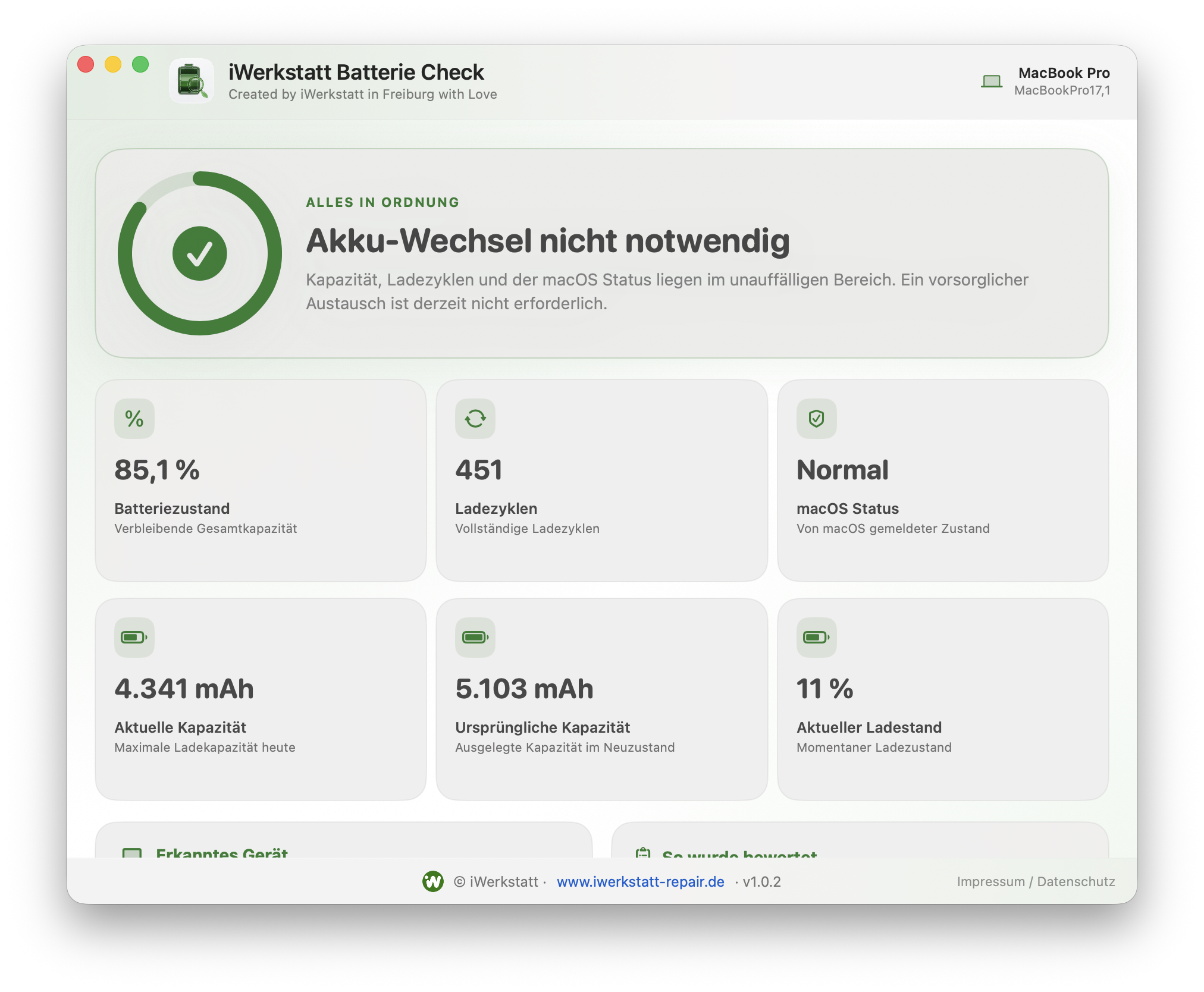This screenshot has height=992, width=1204.
Task: Click the percent icon on Batteriezustand card
Action: coord(134,419)
